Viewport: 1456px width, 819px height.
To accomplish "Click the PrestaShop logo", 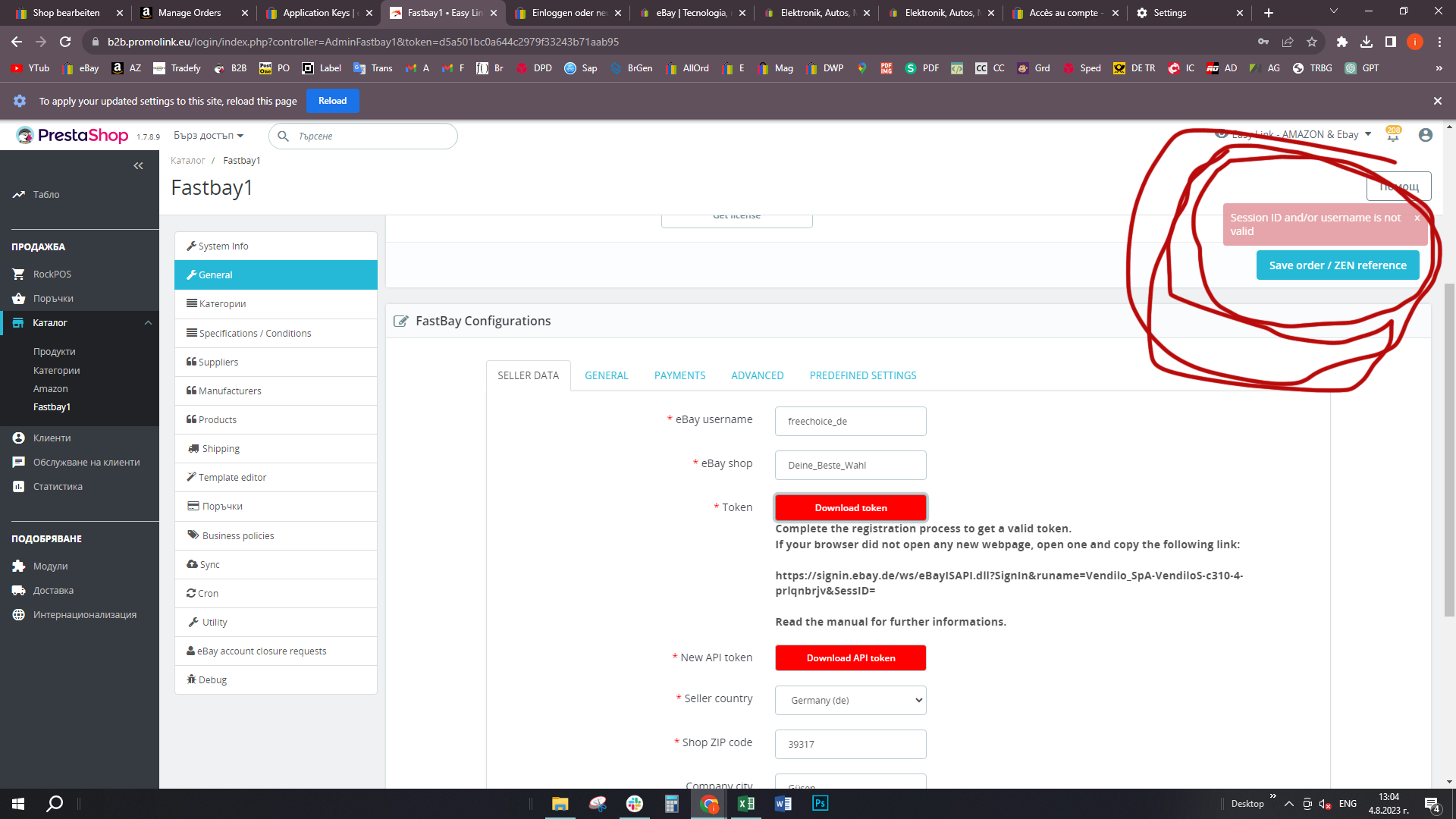I will pos(73,136).
